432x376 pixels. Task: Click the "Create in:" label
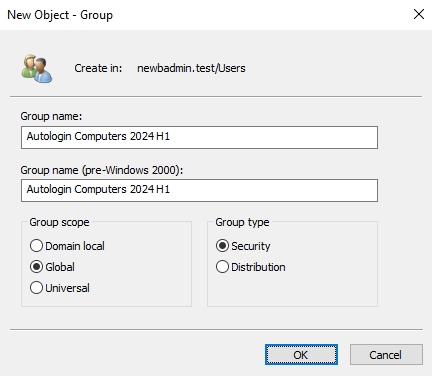pyautogui.click(x=98, y=68)
